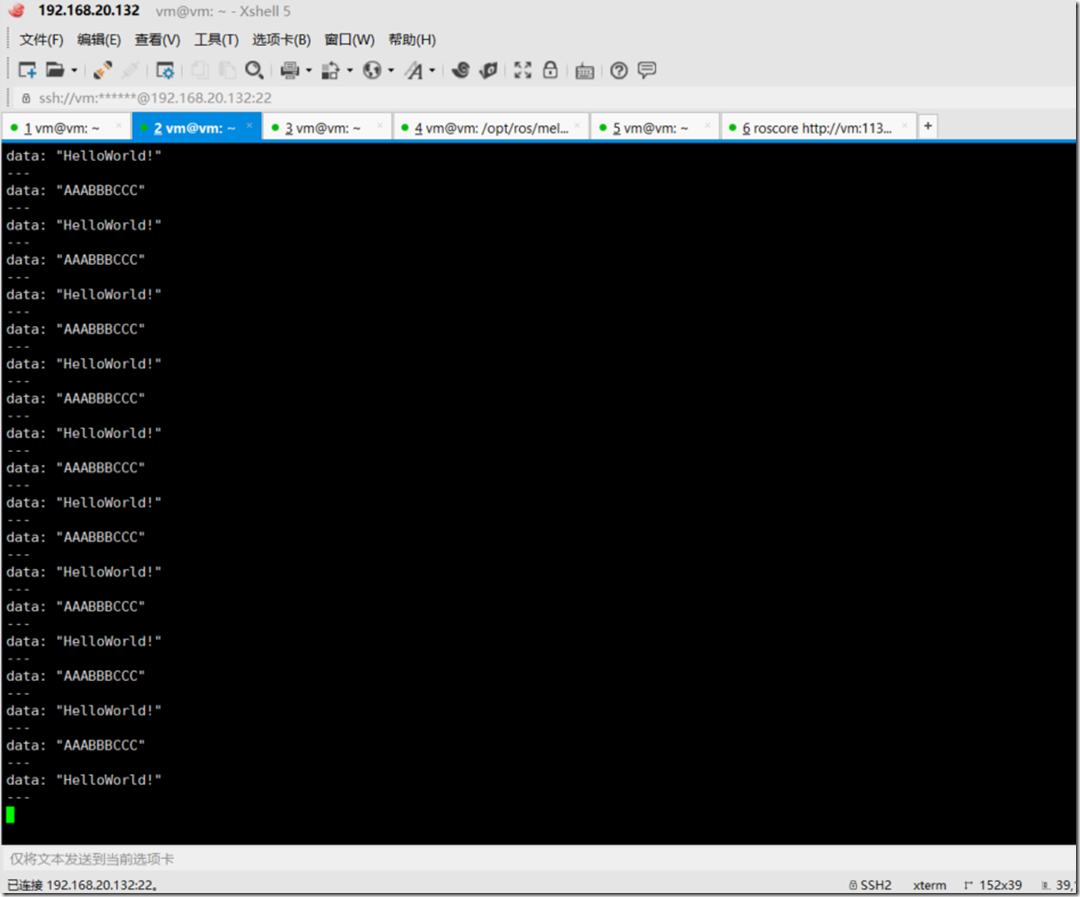
Task: Click the Paste icon in toolbar
Action: (227, 70)
